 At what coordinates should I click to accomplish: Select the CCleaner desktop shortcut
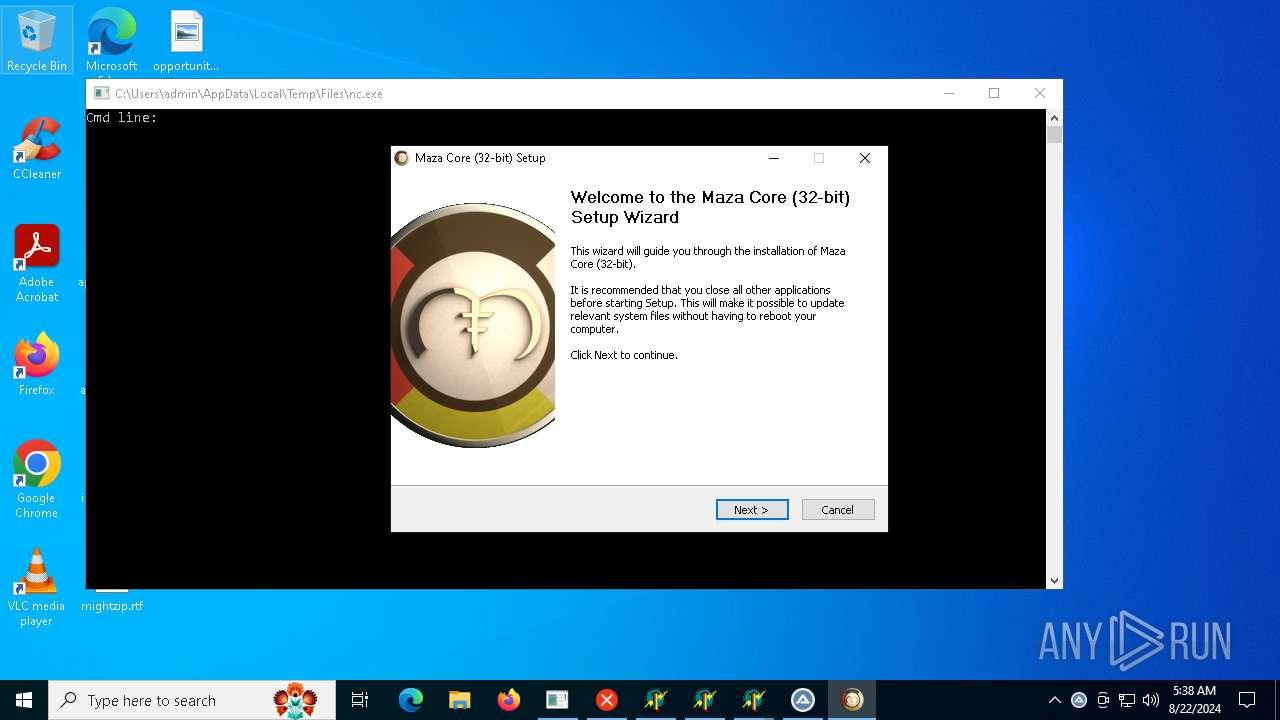point(37,149)
